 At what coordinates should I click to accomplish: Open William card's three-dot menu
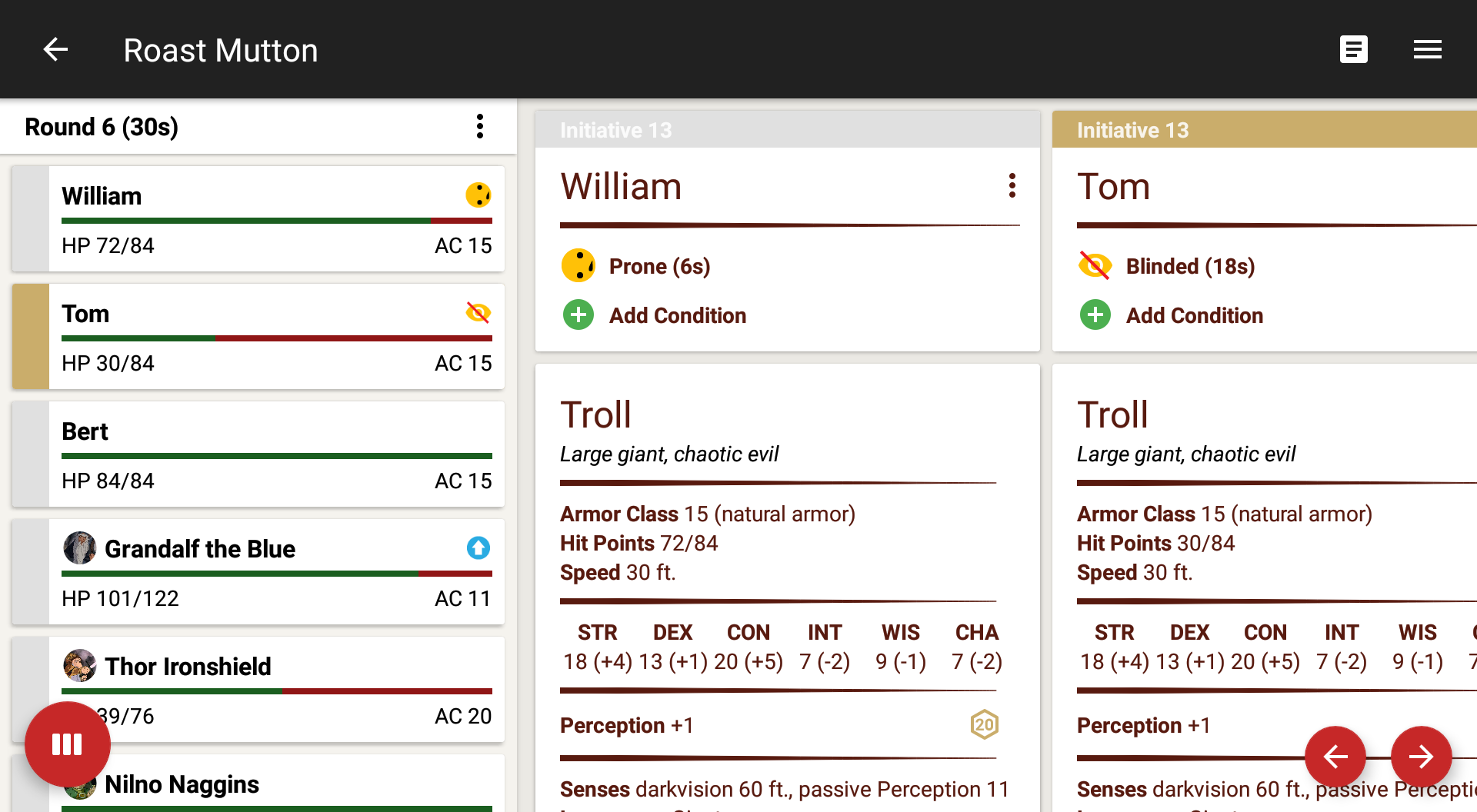click(1012, 185)
